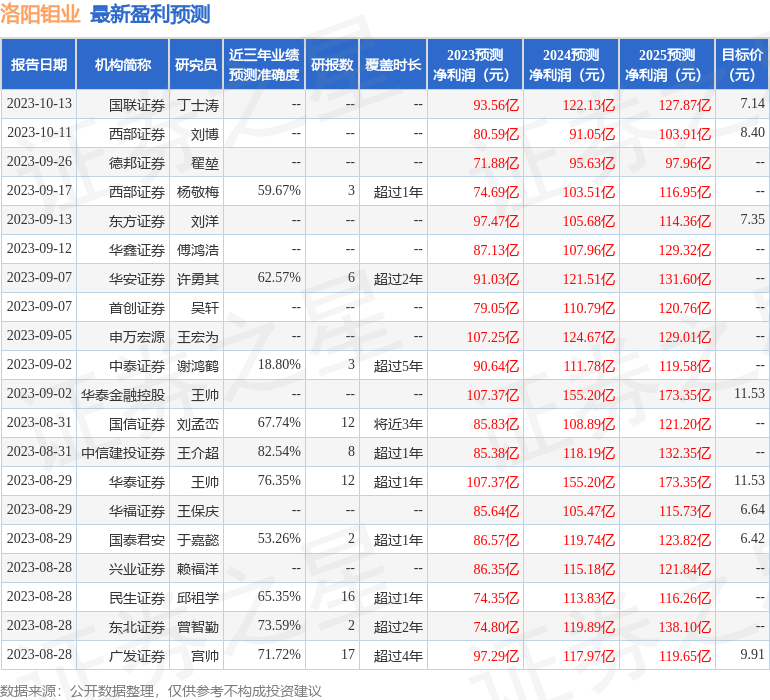Click researcher 刘博
This screenshot has width=770, height=700.
[205, 134]
